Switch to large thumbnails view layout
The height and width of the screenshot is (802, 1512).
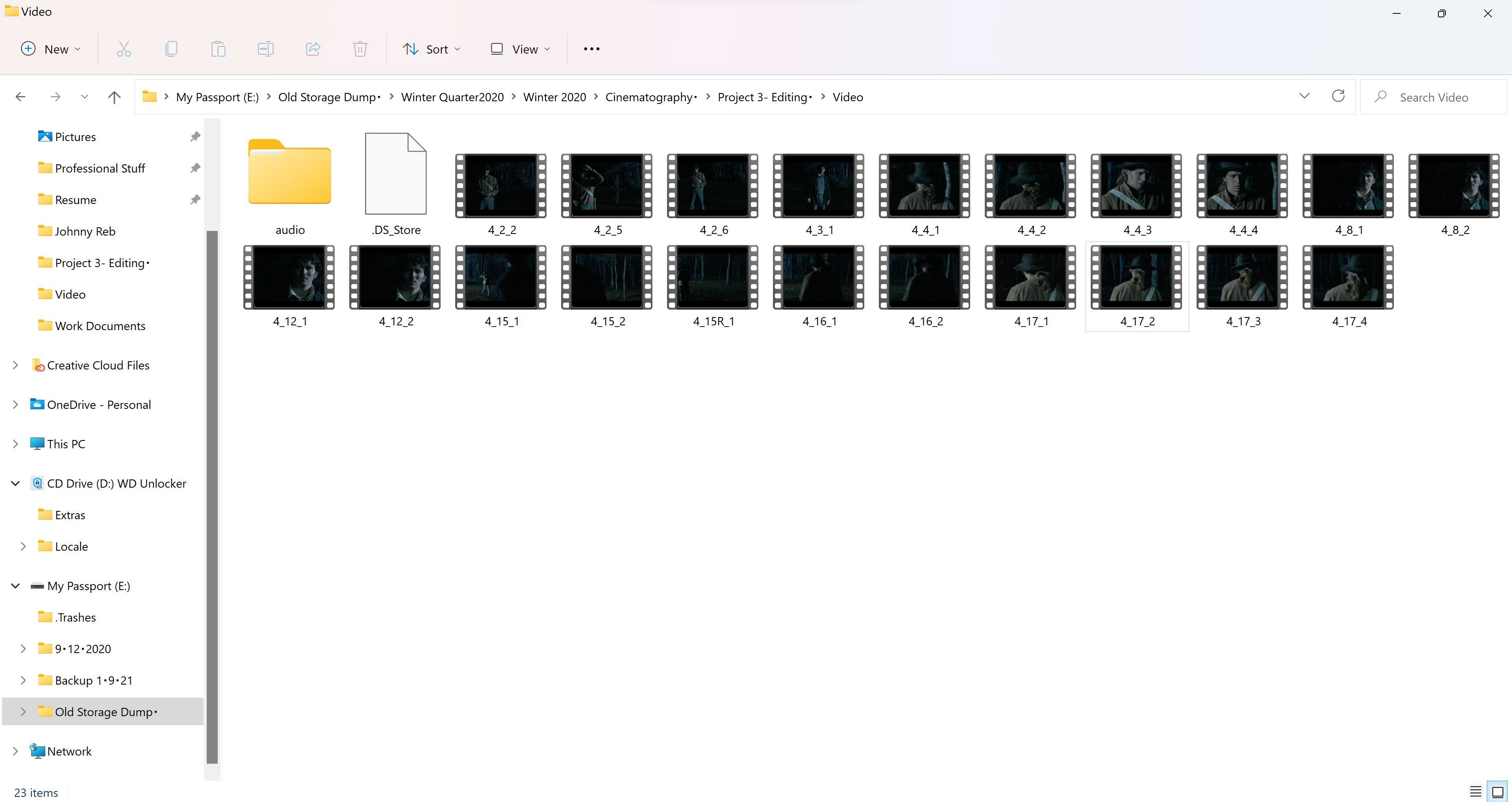(x=1497, y=791)
